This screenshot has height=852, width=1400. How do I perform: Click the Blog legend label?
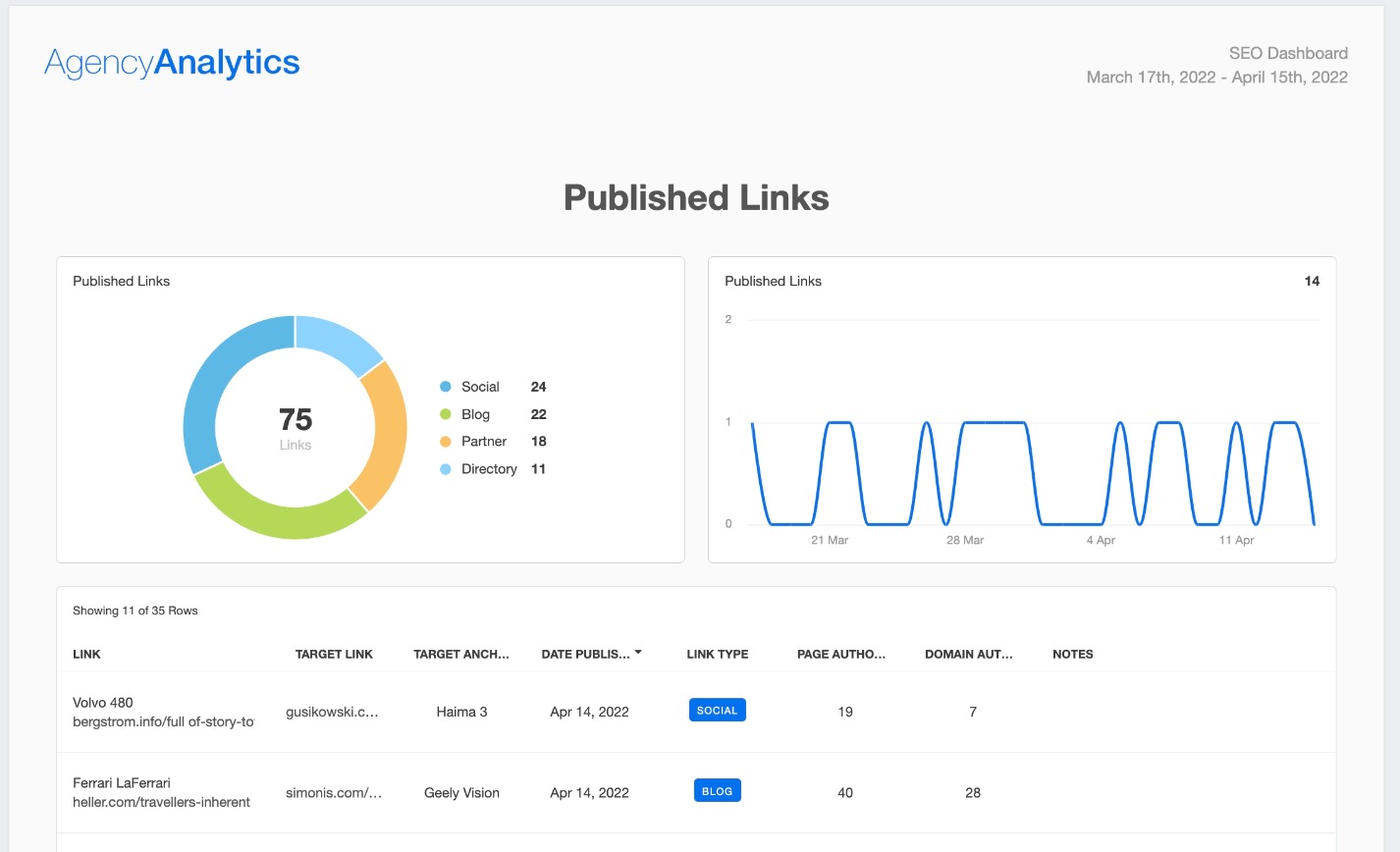tap(475, 414)
